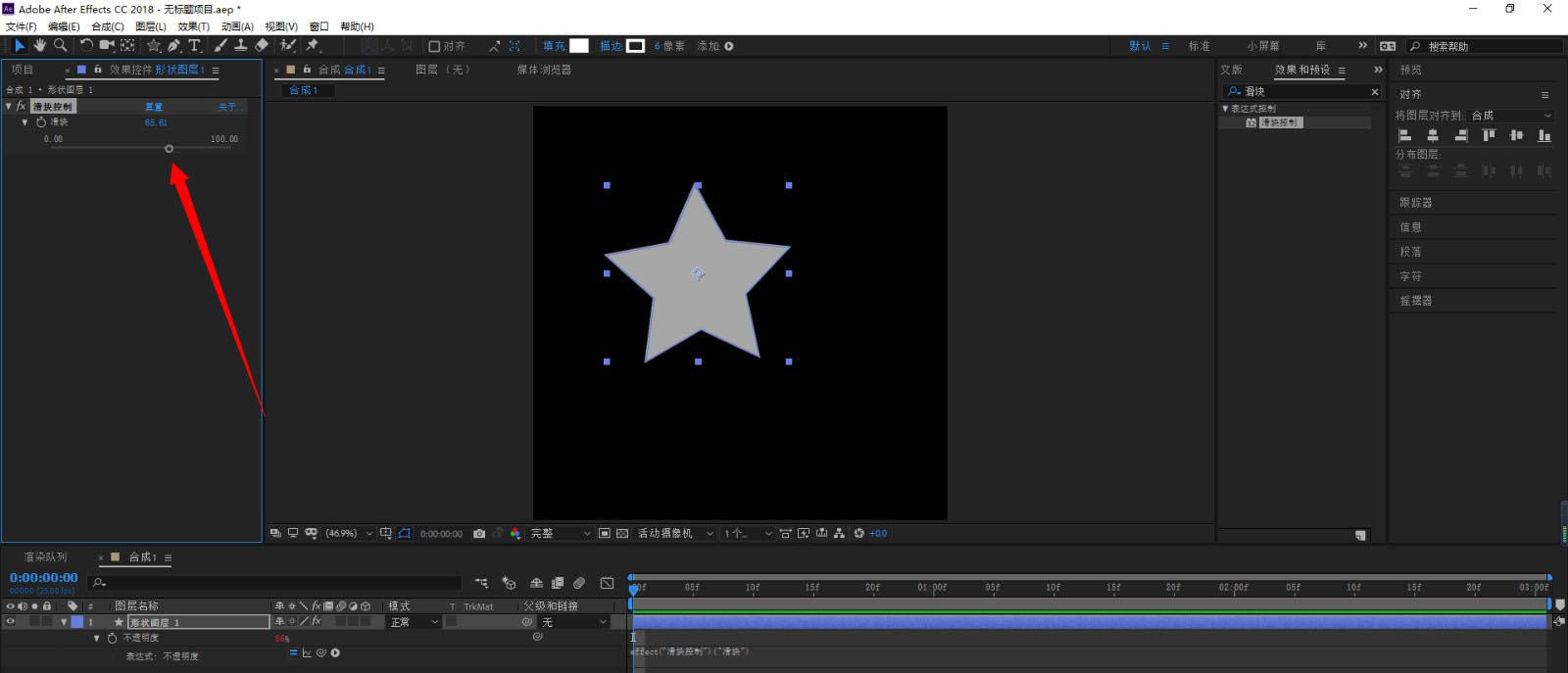Select the Hand tool
Screen dimensions: 1568x673
point(39,45)
